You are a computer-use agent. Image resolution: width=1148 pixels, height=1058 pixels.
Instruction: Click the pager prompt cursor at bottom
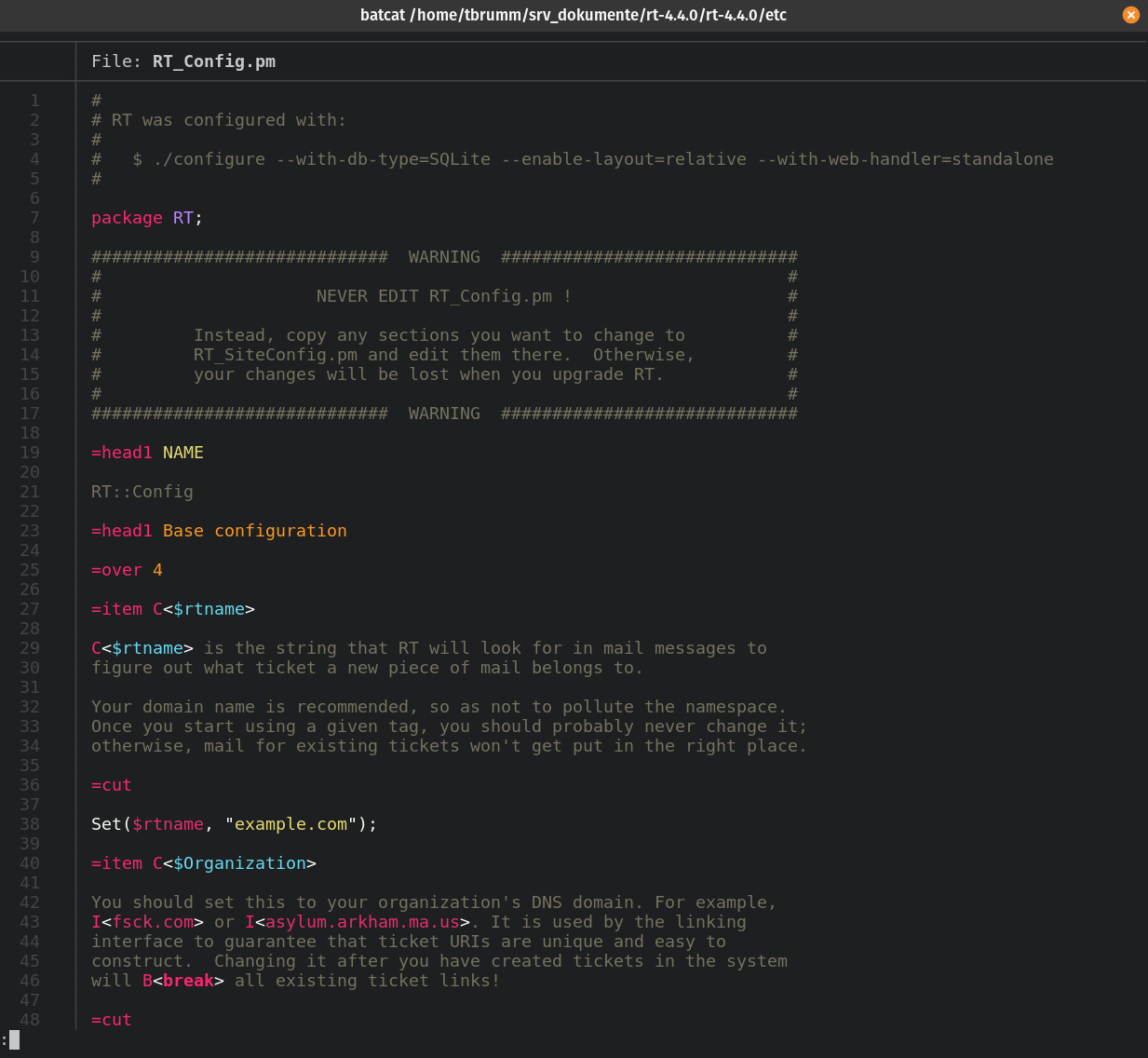point(14,1039)
